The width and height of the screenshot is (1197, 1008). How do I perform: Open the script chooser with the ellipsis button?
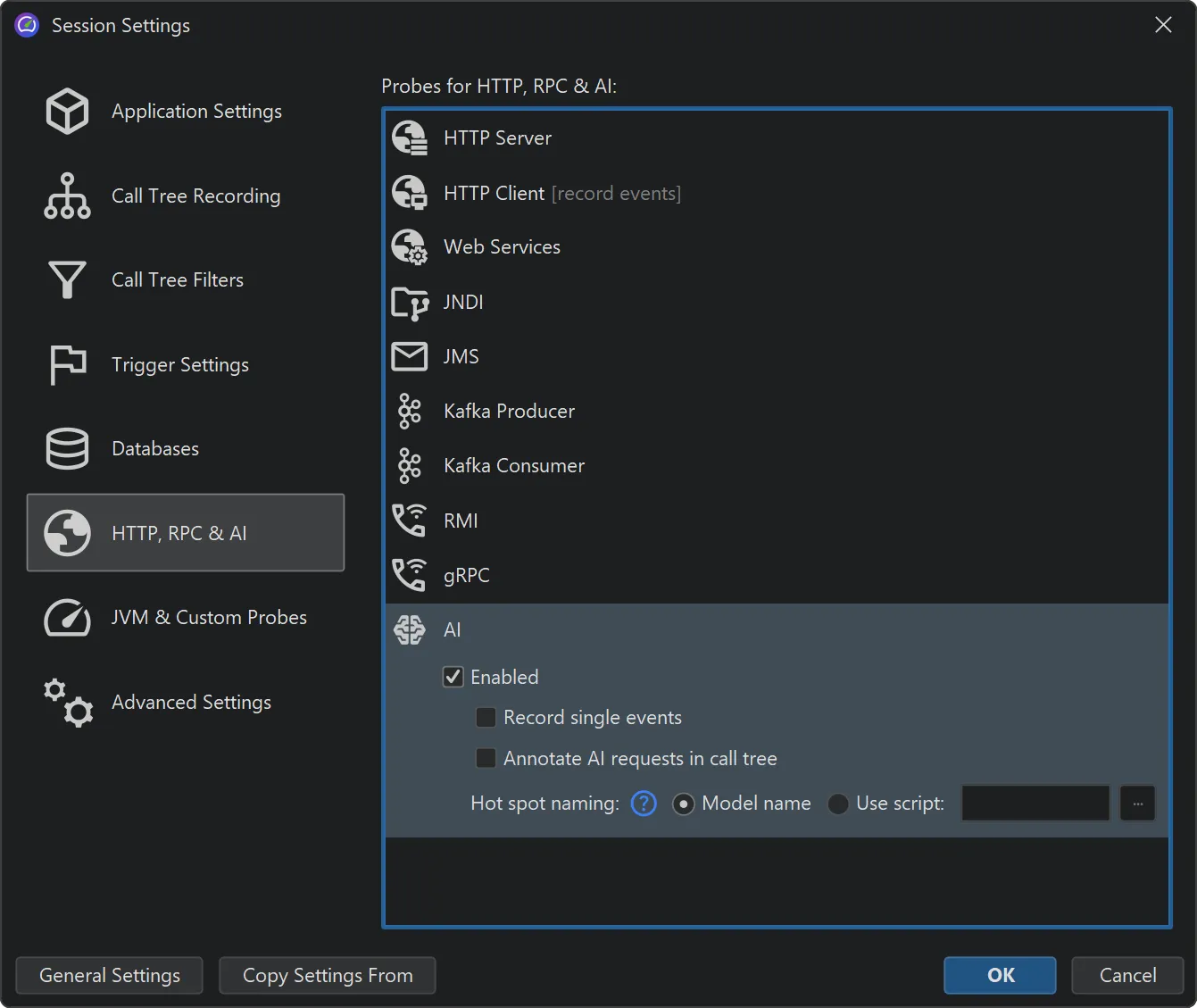1137,804
